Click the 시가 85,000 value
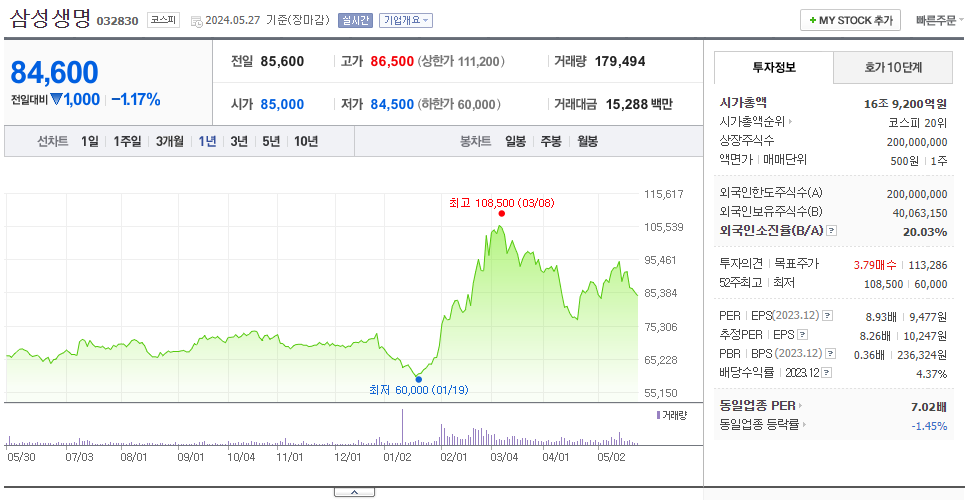The image size is (968, 500). click(x=282, y=105)
